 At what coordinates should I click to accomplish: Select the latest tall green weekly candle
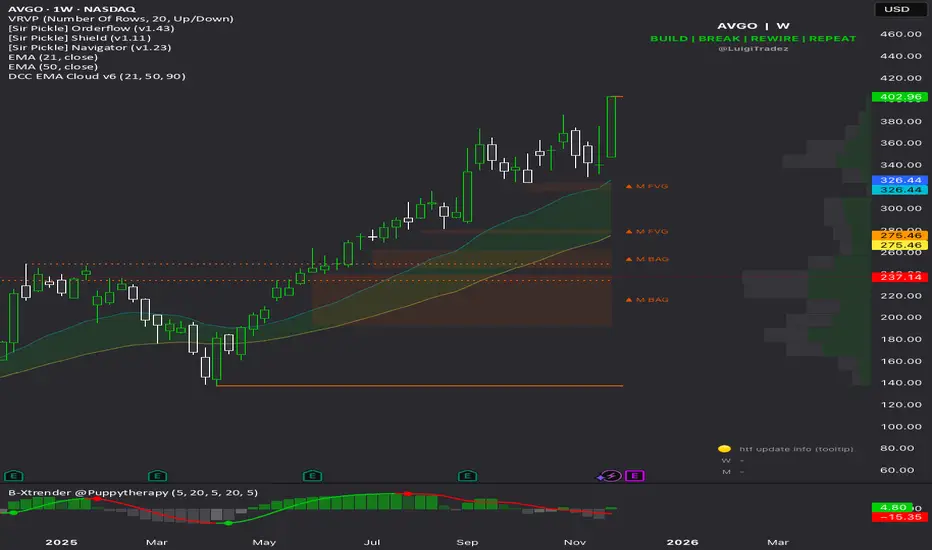pos(611,127)
